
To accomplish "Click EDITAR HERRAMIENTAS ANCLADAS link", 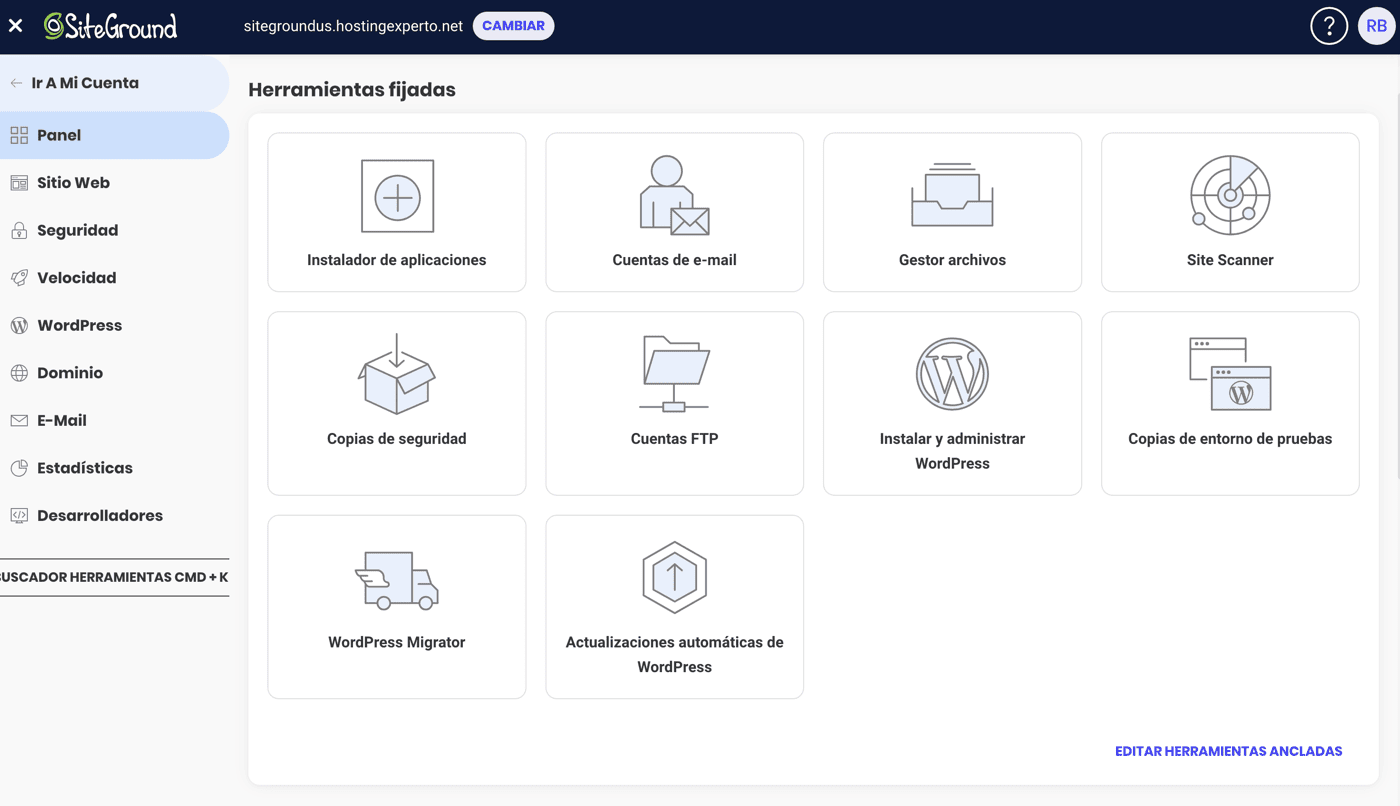I will click(1228, 751).
